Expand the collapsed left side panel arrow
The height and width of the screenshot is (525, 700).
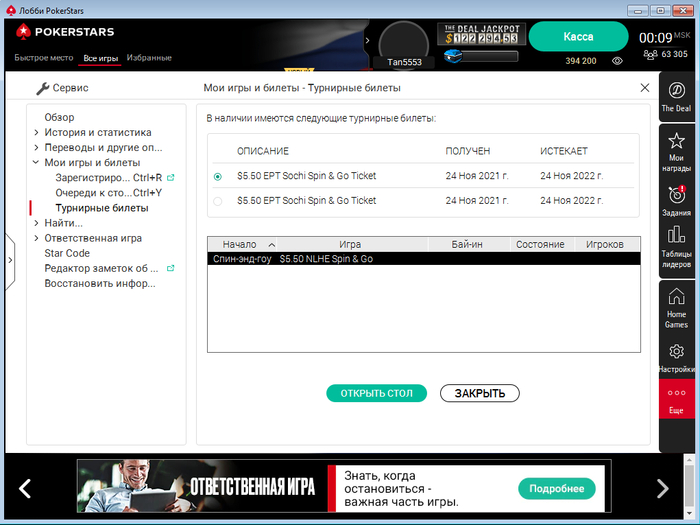(10, 260)
